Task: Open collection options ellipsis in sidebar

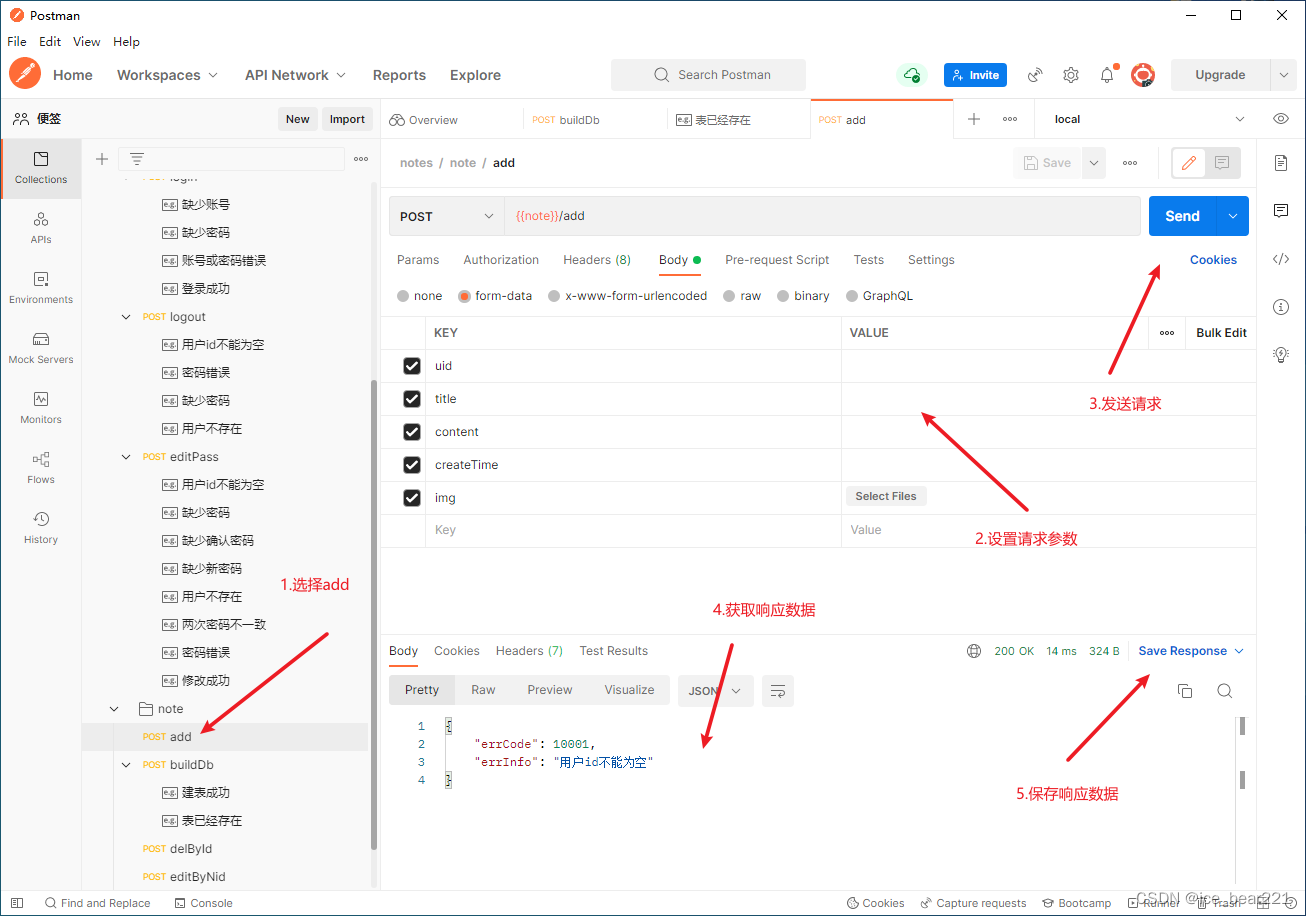Action: pos(361,159)
